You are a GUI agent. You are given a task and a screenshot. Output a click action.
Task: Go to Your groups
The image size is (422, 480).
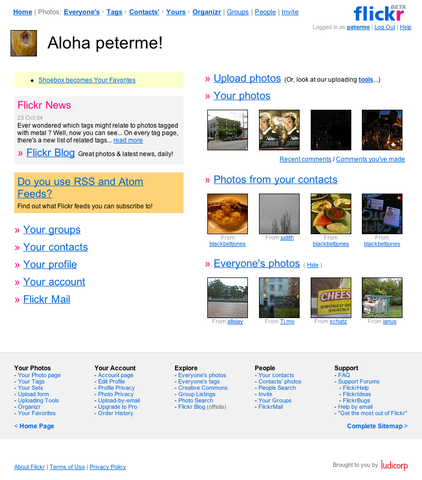(x=52, y=230)
